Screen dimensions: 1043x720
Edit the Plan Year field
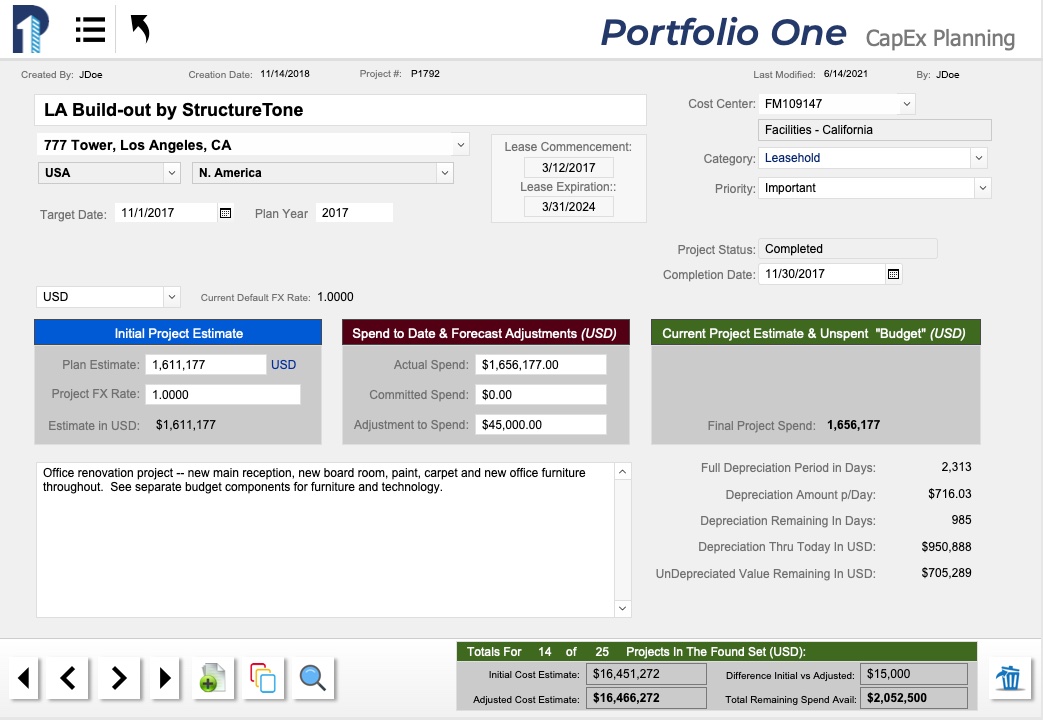point(354,213)
